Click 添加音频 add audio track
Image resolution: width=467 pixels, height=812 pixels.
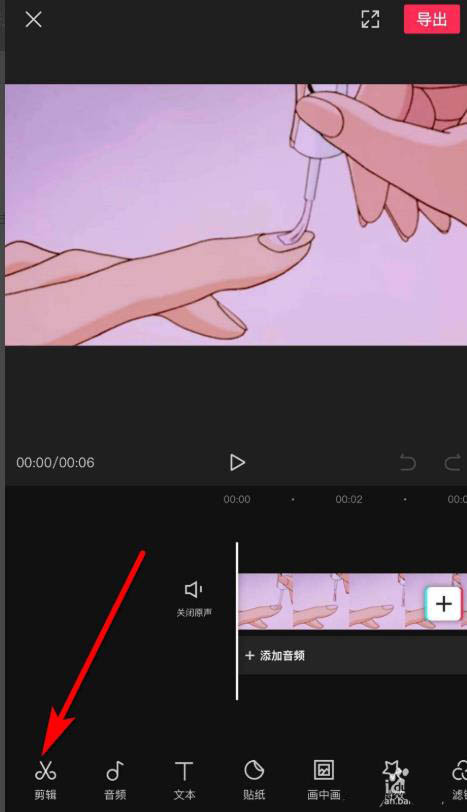tap(275, 656)
